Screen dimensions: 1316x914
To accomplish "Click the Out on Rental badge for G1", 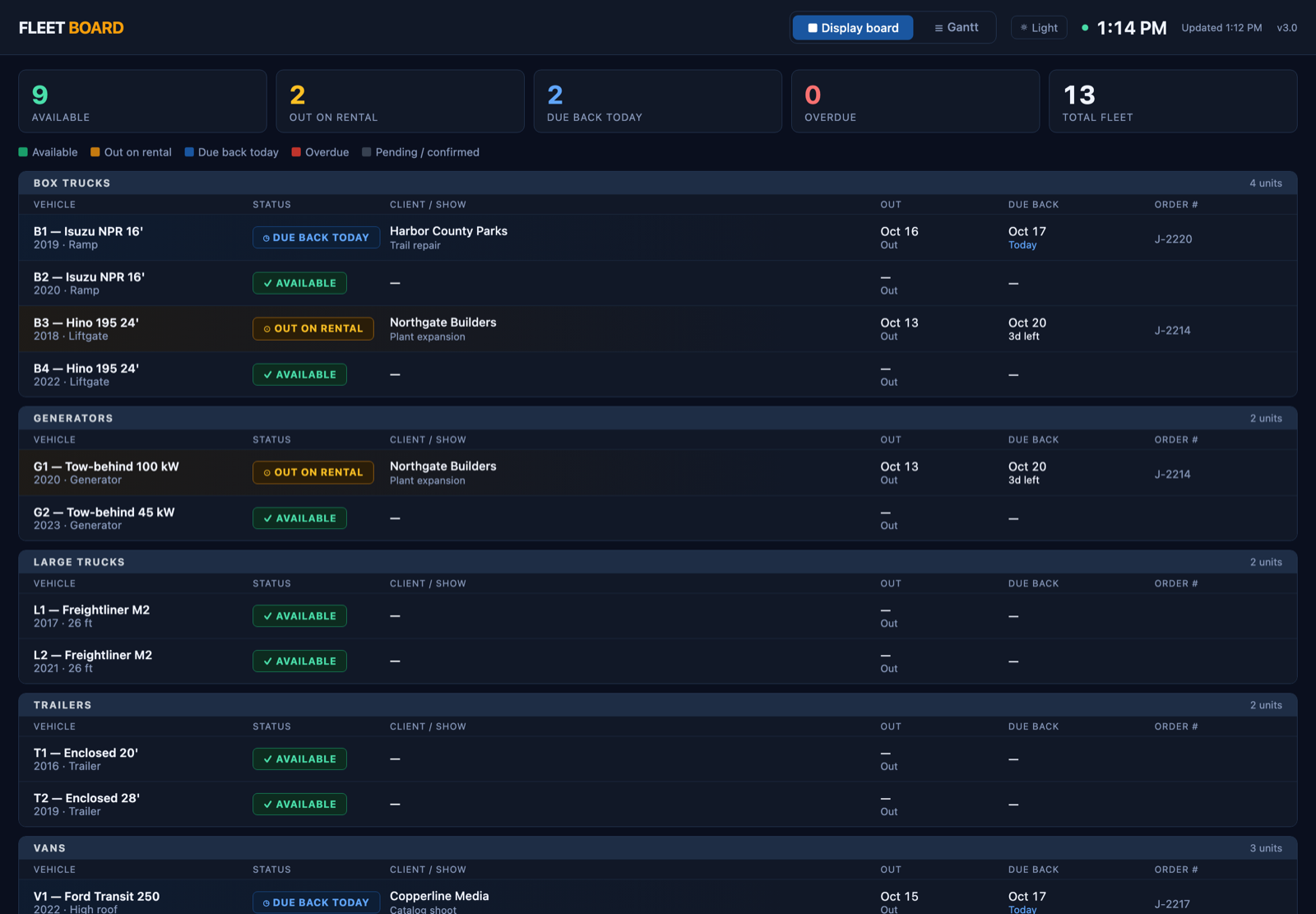I will pos(313,472).
